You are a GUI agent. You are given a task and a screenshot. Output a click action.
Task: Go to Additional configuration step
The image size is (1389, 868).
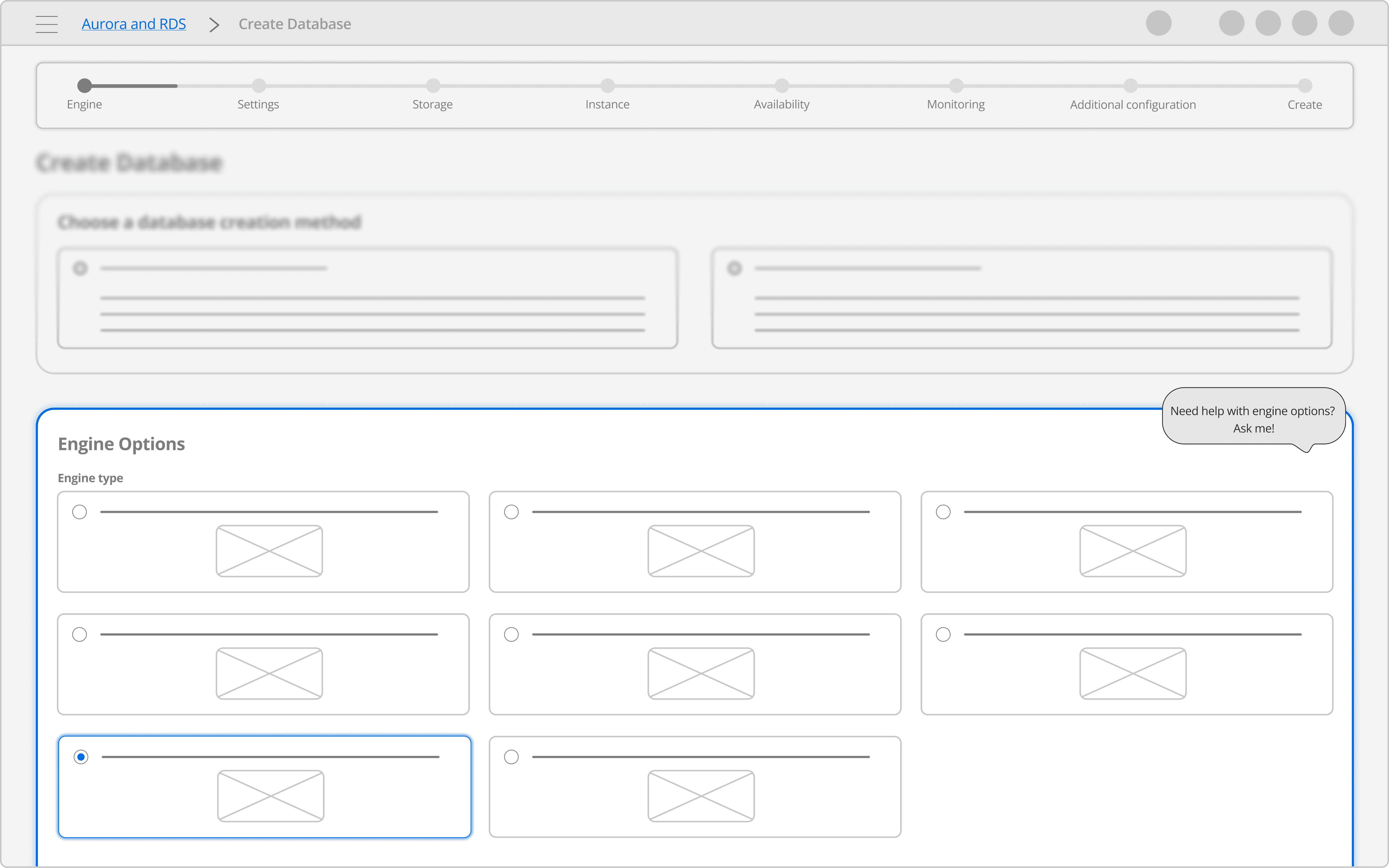coord(1130,86)
